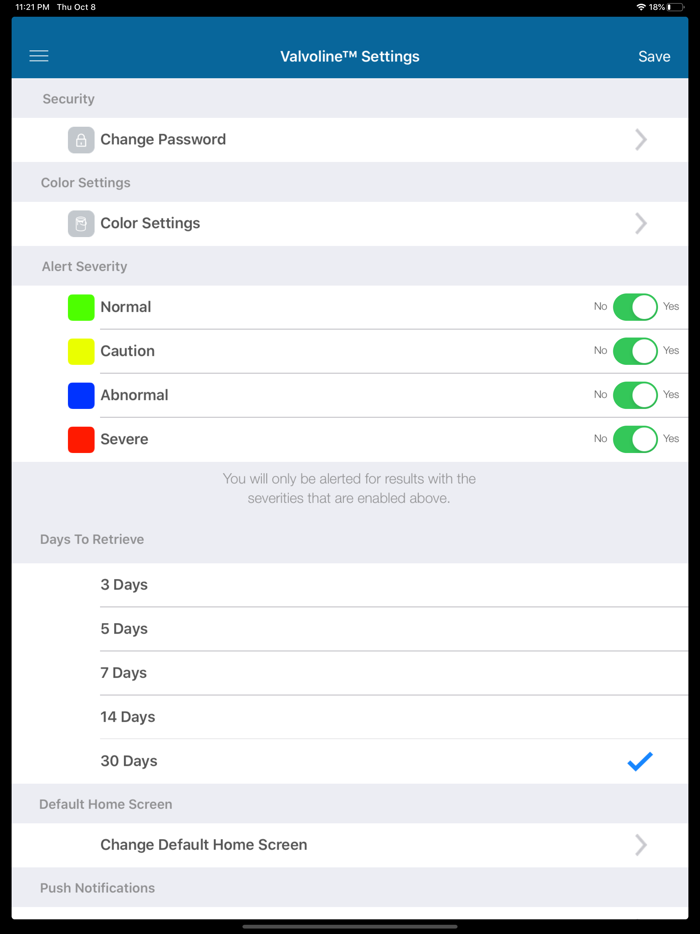Viewport: 700px width, 934px height.
Task: Save the Valvoline settings
Action: pyautogui.click(x=654, y=56)
